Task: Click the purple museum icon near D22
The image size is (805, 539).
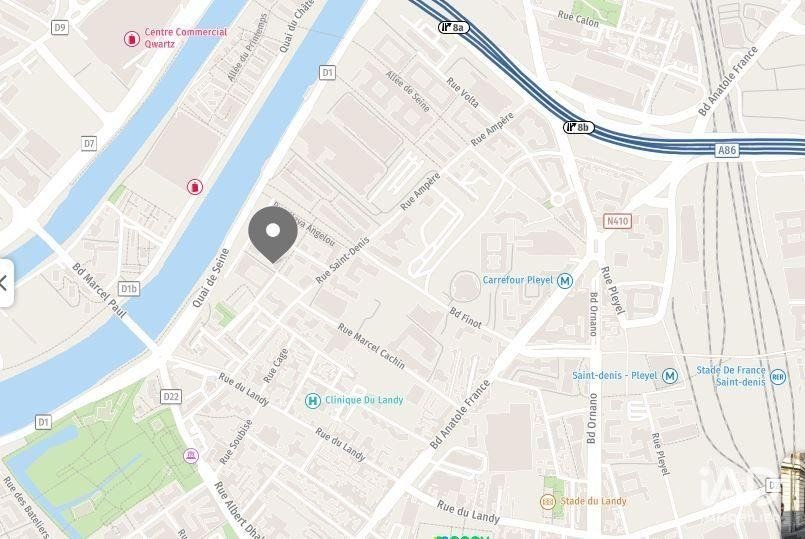Action: [x=191, y=455]
